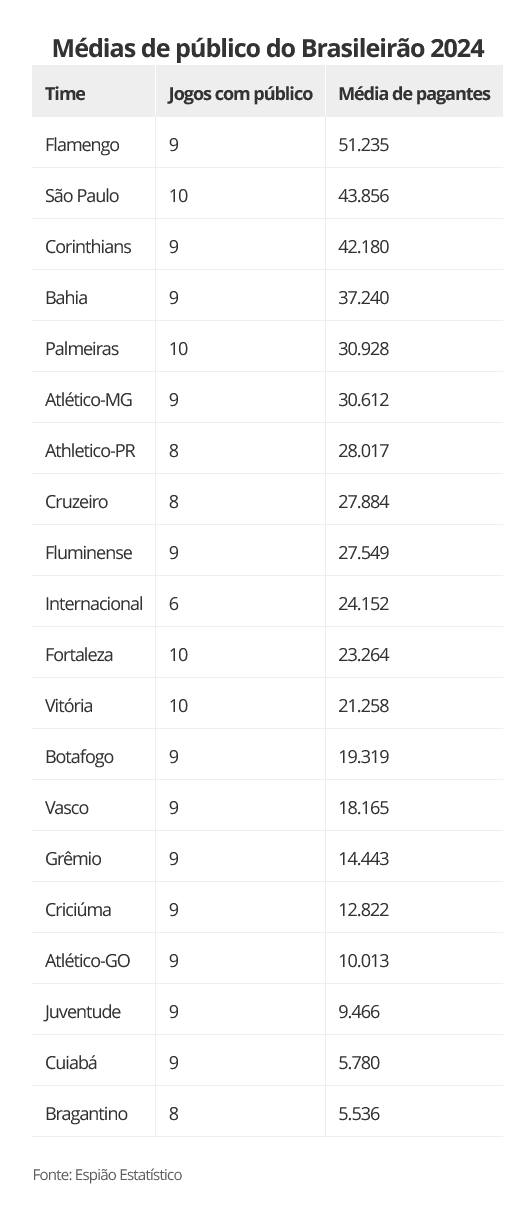Click Internacional games count 6

(x=174, y=604)
